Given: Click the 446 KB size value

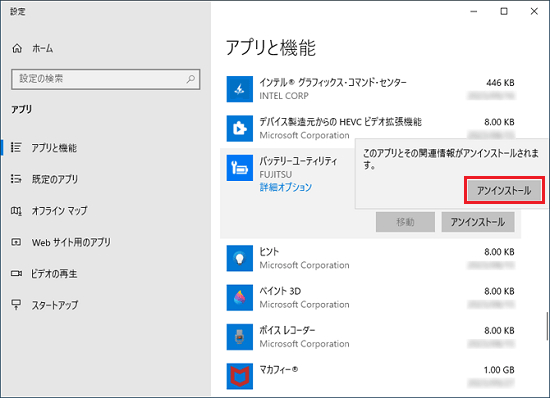Looking at the screenshot, I should tap(500, 83).
